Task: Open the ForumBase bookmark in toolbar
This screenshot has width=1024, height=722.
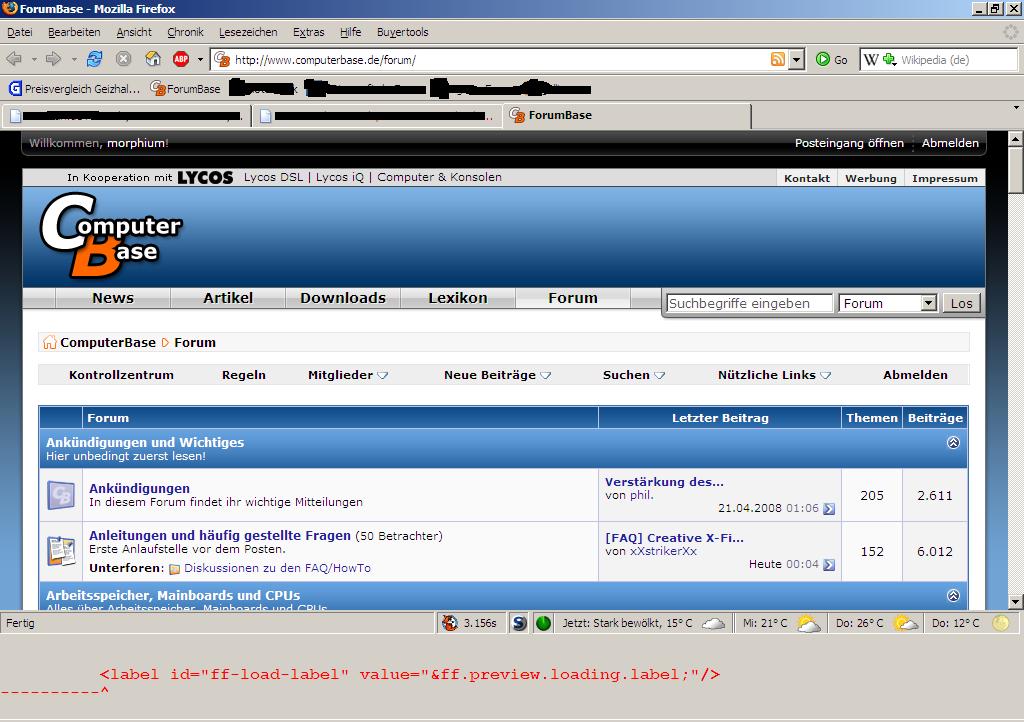Action: (185, 88)
